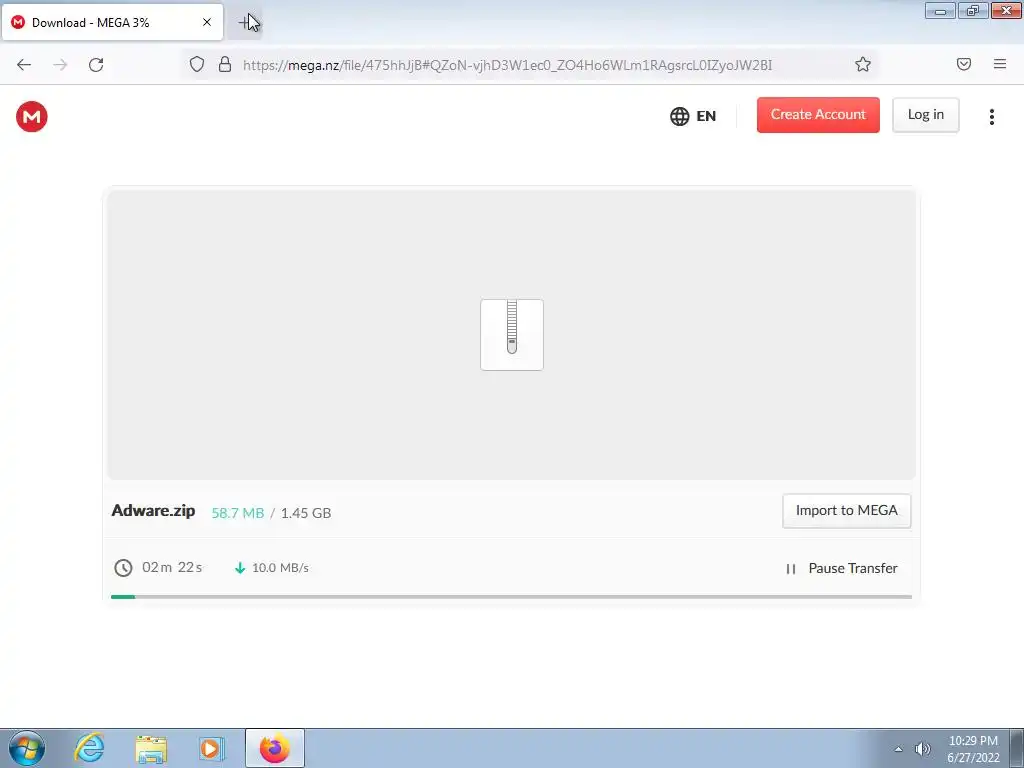Viewport: 1024px width, 768px height.
Task: Open the language globe selector EN
Action: 693,116
